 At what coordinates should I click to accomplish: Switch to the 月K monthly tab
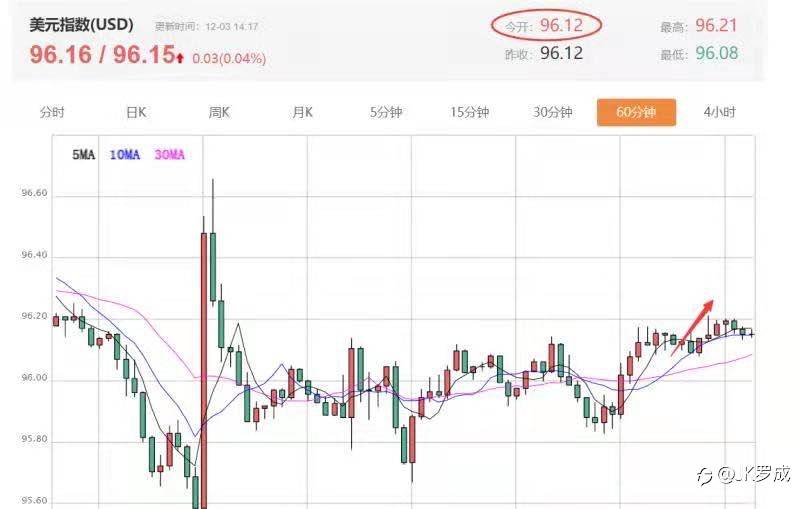point(303,112)
